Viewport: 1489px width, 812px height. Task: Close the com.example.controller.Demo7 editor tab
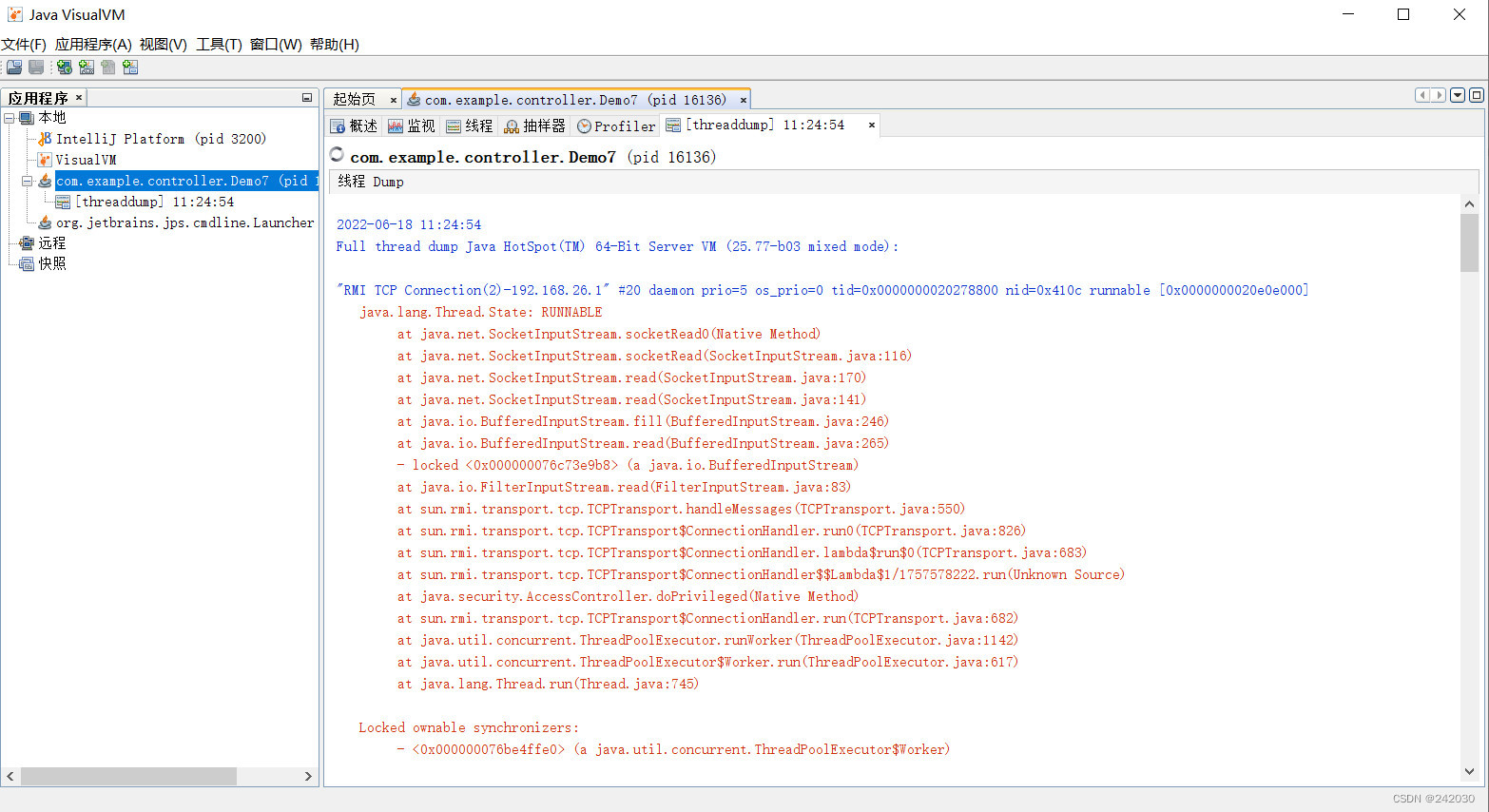pos(744,100)
